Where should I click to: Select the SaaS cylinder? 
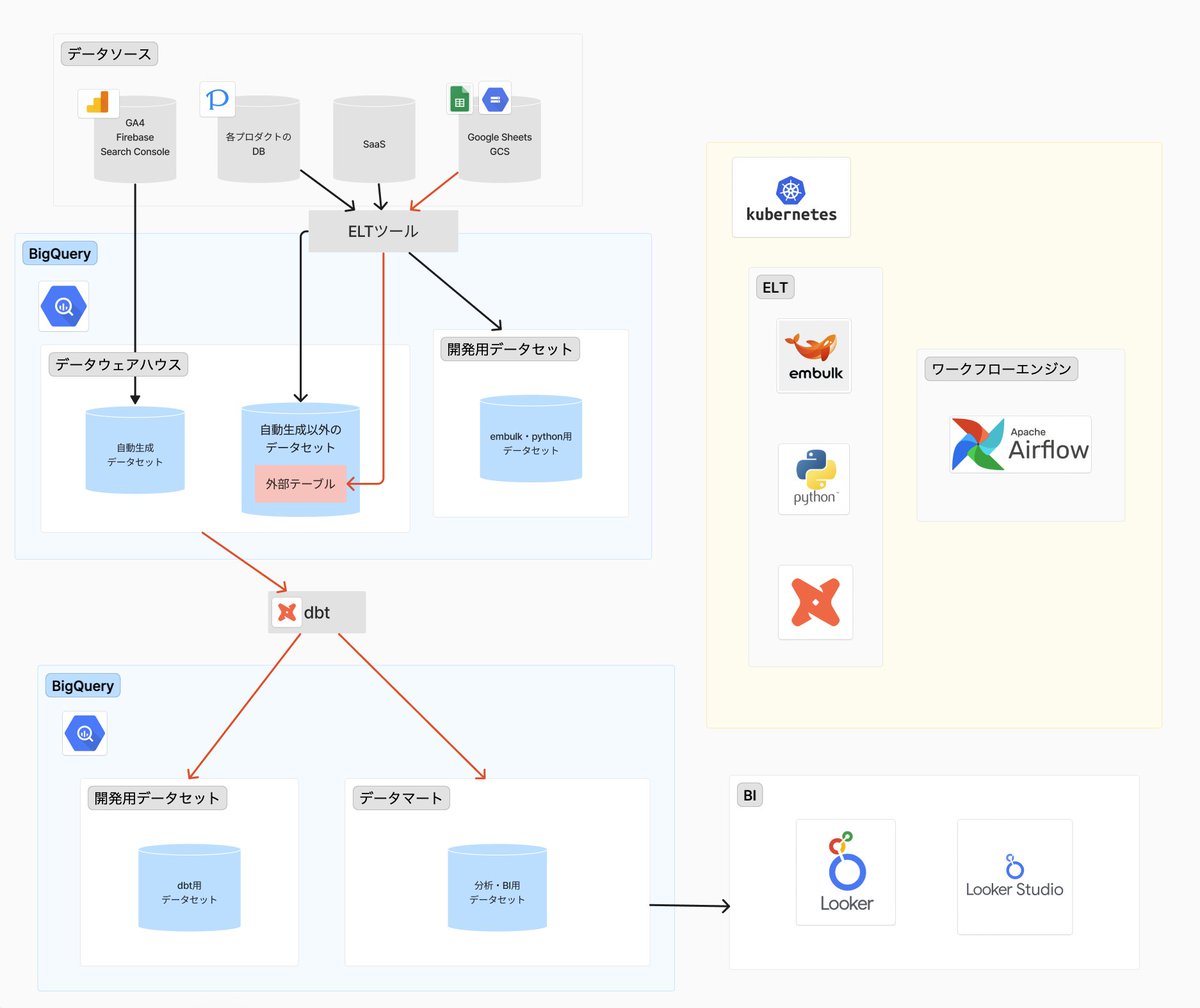pos(374,139)
